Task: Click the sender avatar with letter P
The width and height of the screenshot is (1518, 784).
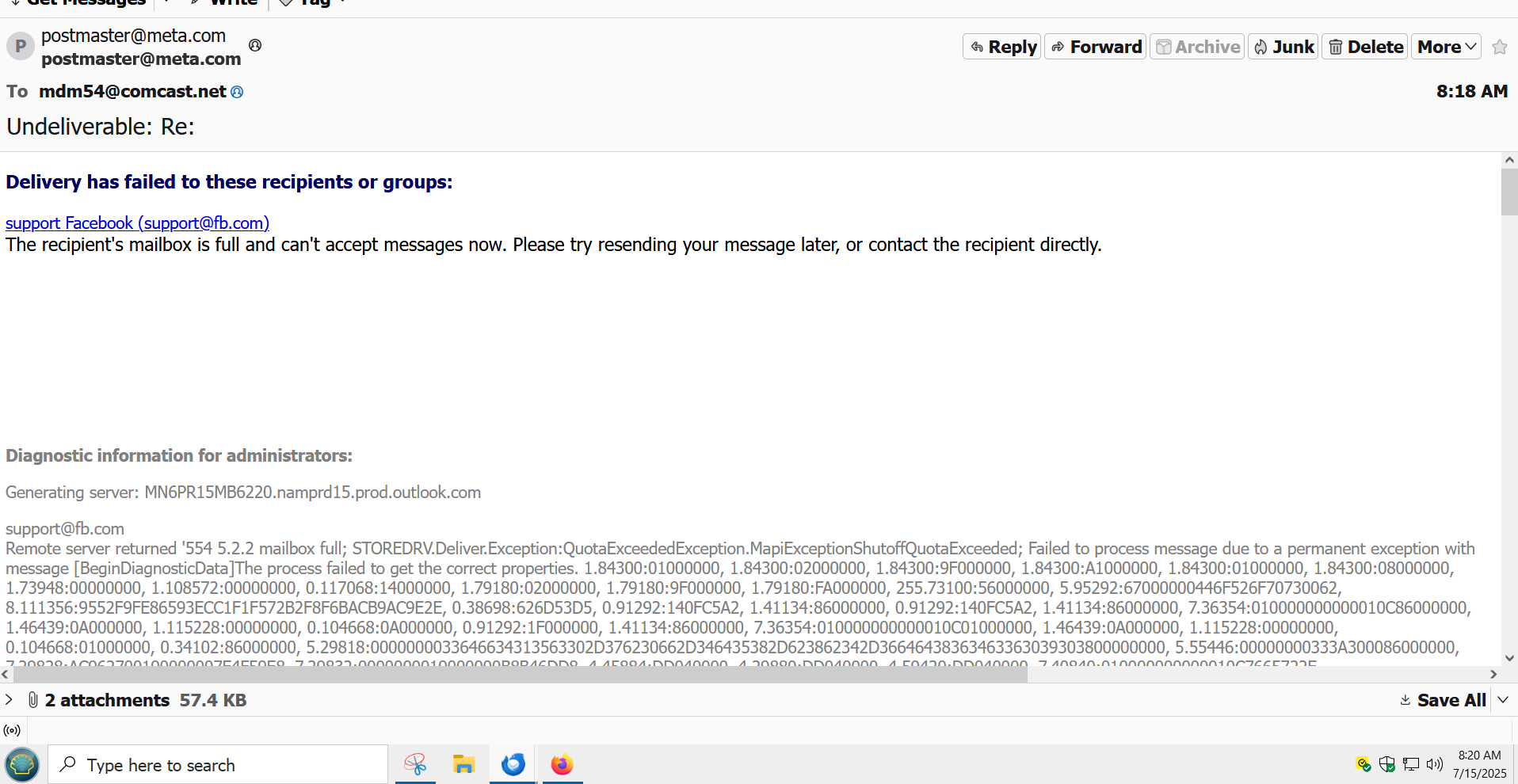Action: tap(21, 47)
